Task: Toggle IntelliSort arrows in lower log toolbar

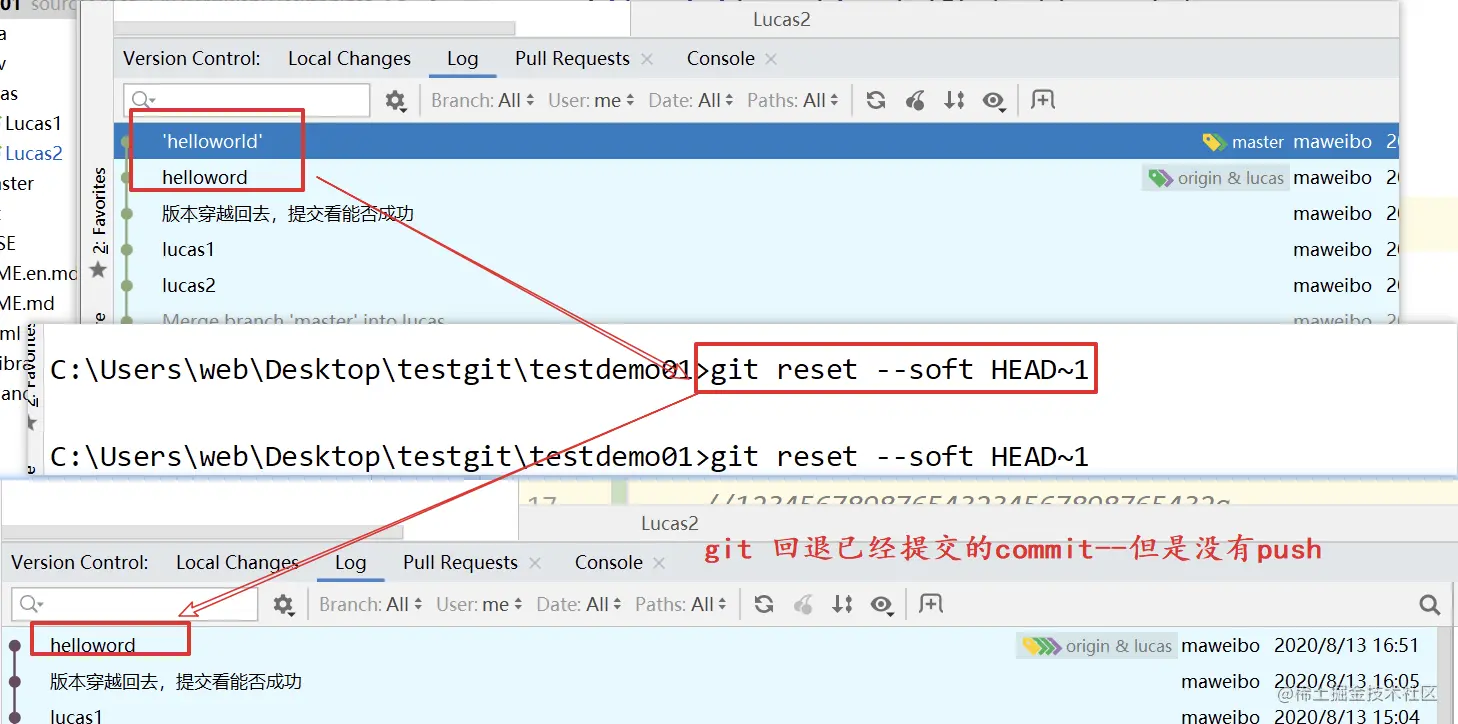Action: [x=842, y=604]
